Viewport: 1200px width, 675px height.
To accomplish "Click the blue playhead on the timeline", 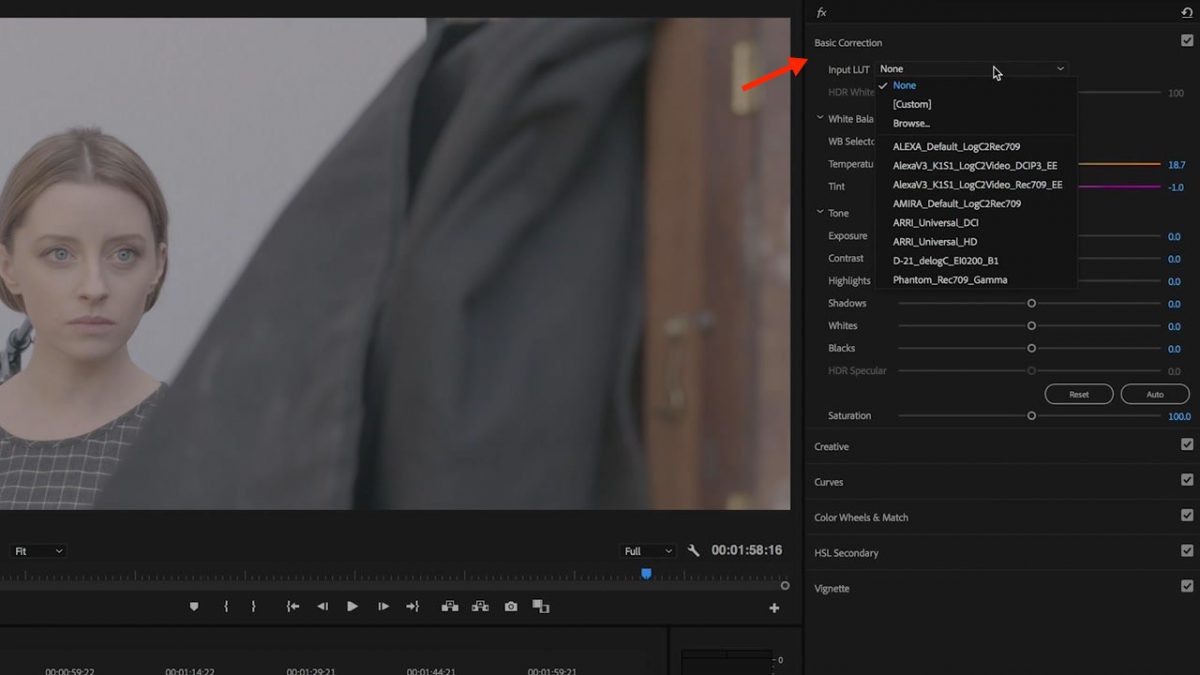I will click(x=646, y=574).
